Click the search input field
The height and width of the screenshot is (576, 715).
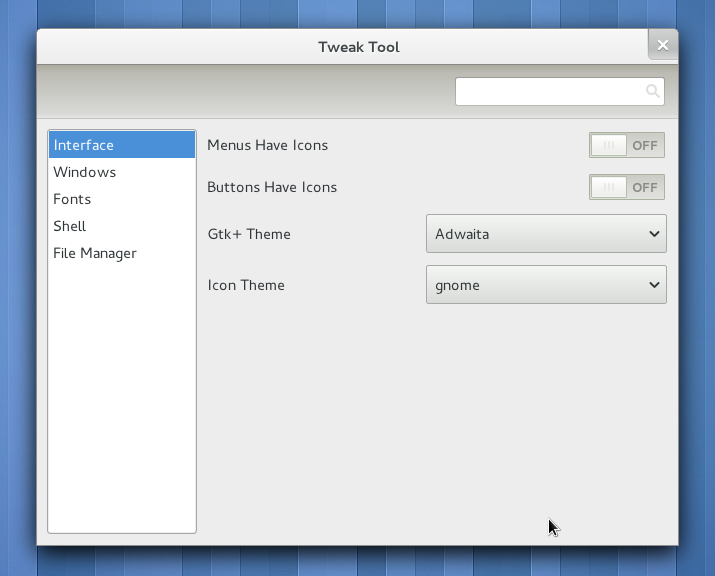560,91
